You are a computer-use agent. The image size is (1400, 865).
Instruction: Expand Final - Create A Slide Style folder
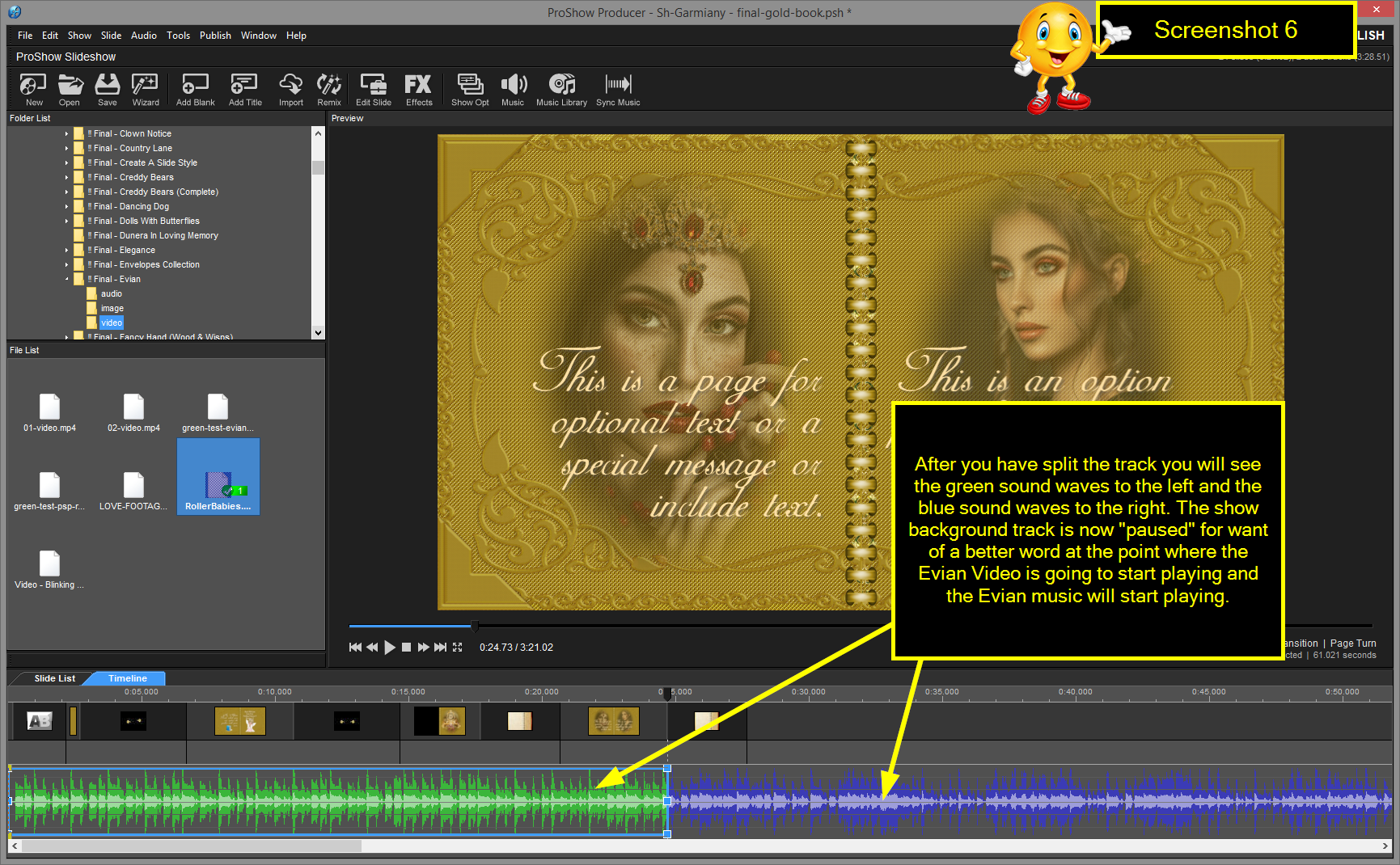tap(66, 163)
